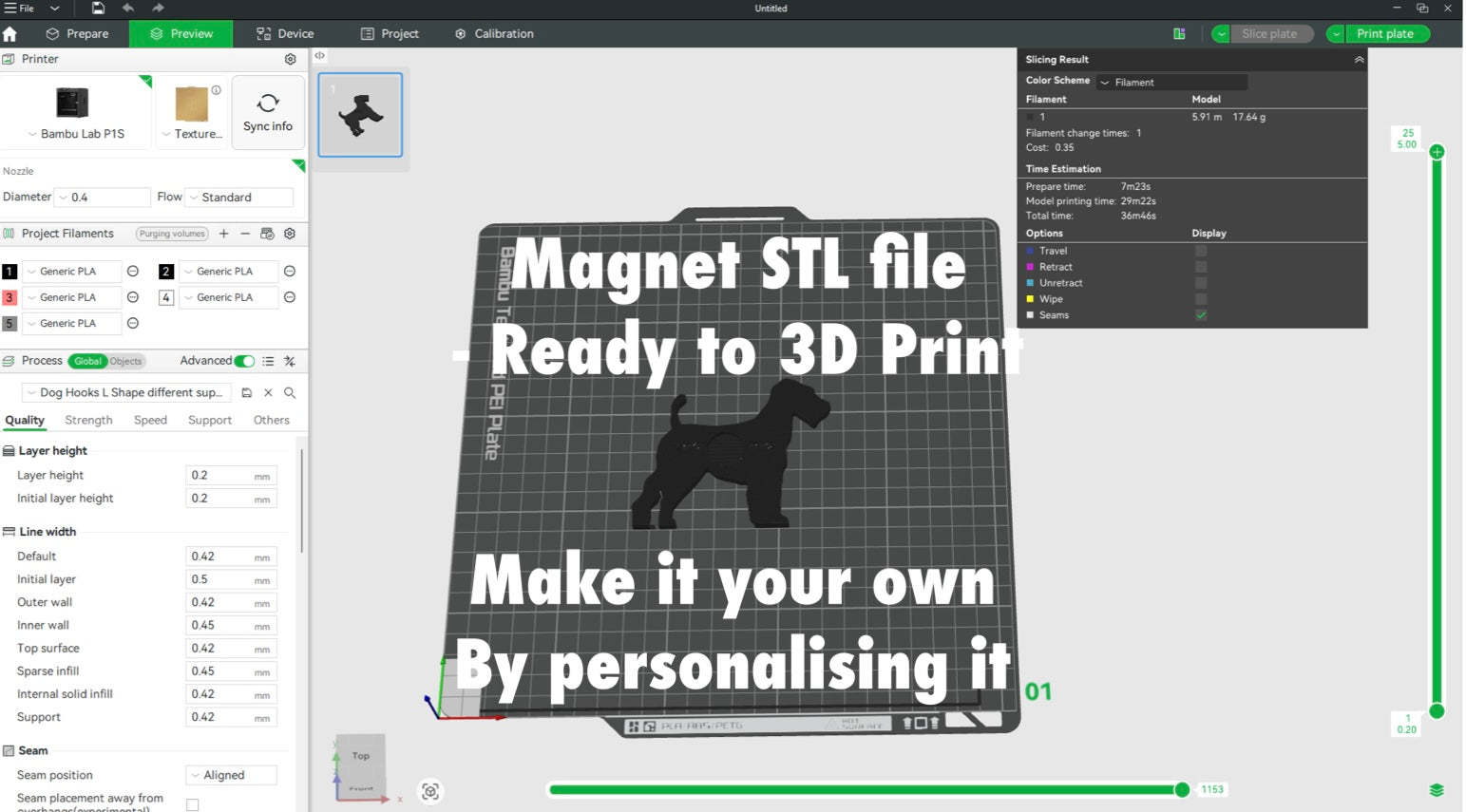
Task: Click the layers icon at bottom right
Action: tap(1436, 790)
